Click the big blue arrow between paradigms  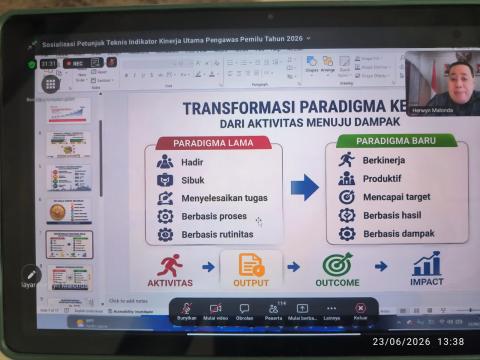click(305, 187)
